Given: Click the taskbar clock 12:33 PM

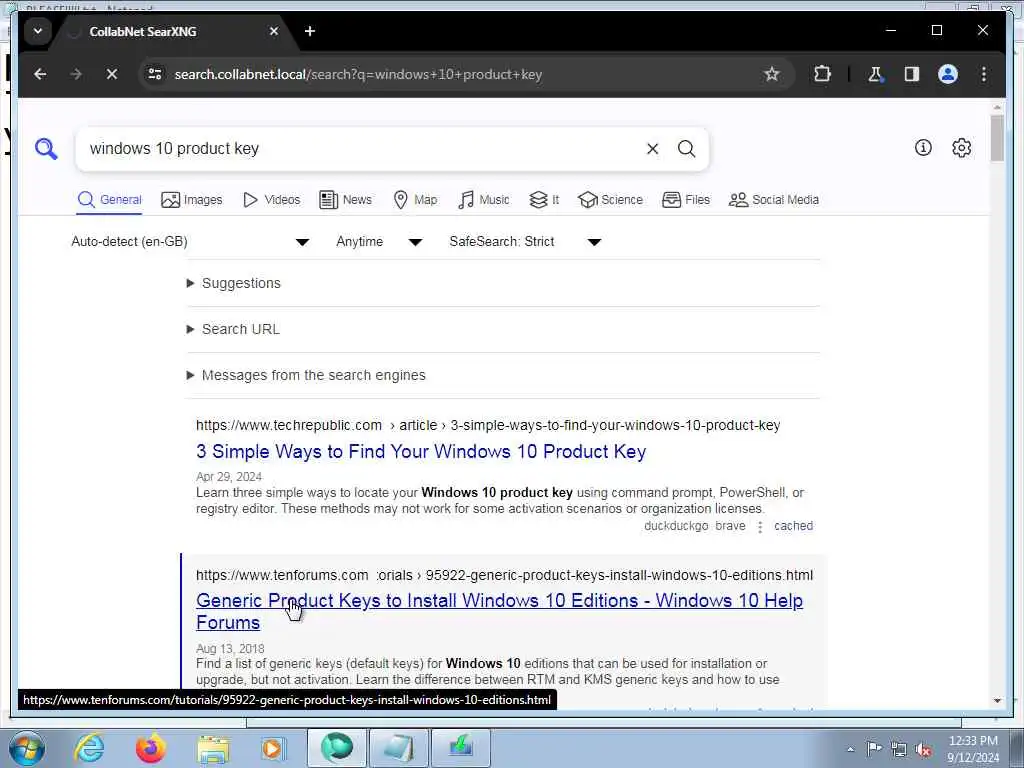Looking at the screenshot, I should click(x=972, y=741).
